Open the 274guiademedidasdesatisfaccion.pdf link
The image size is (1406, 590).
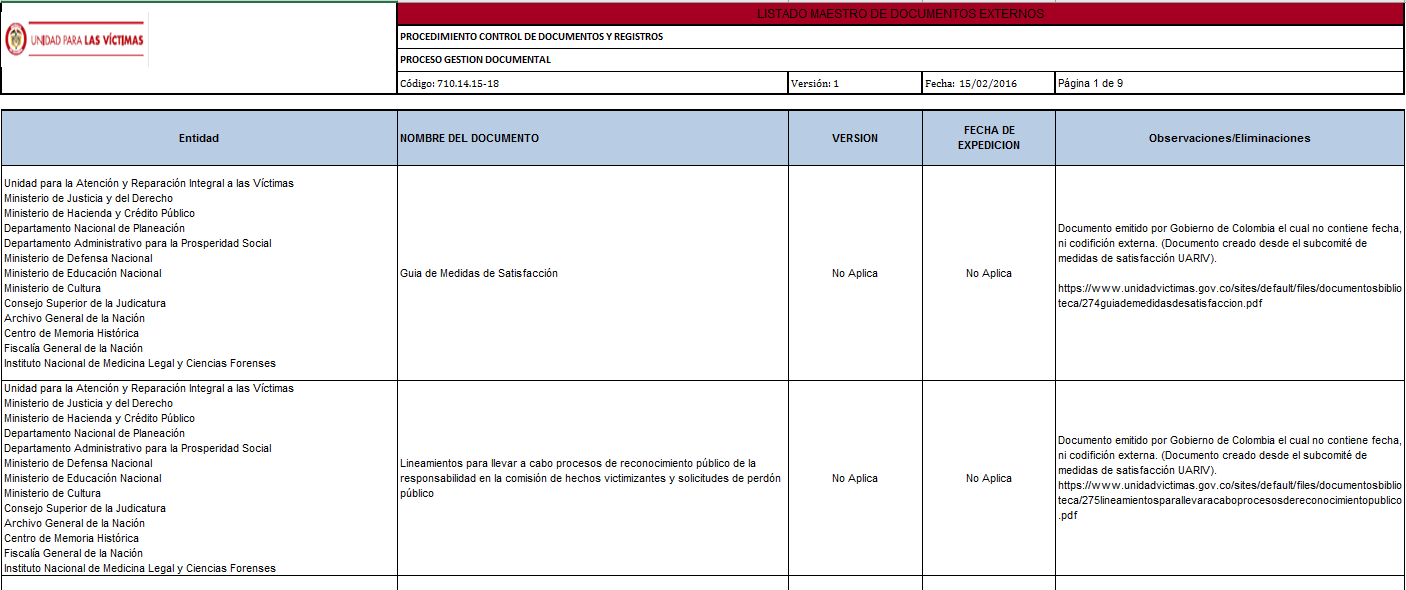click(1230, 296)
